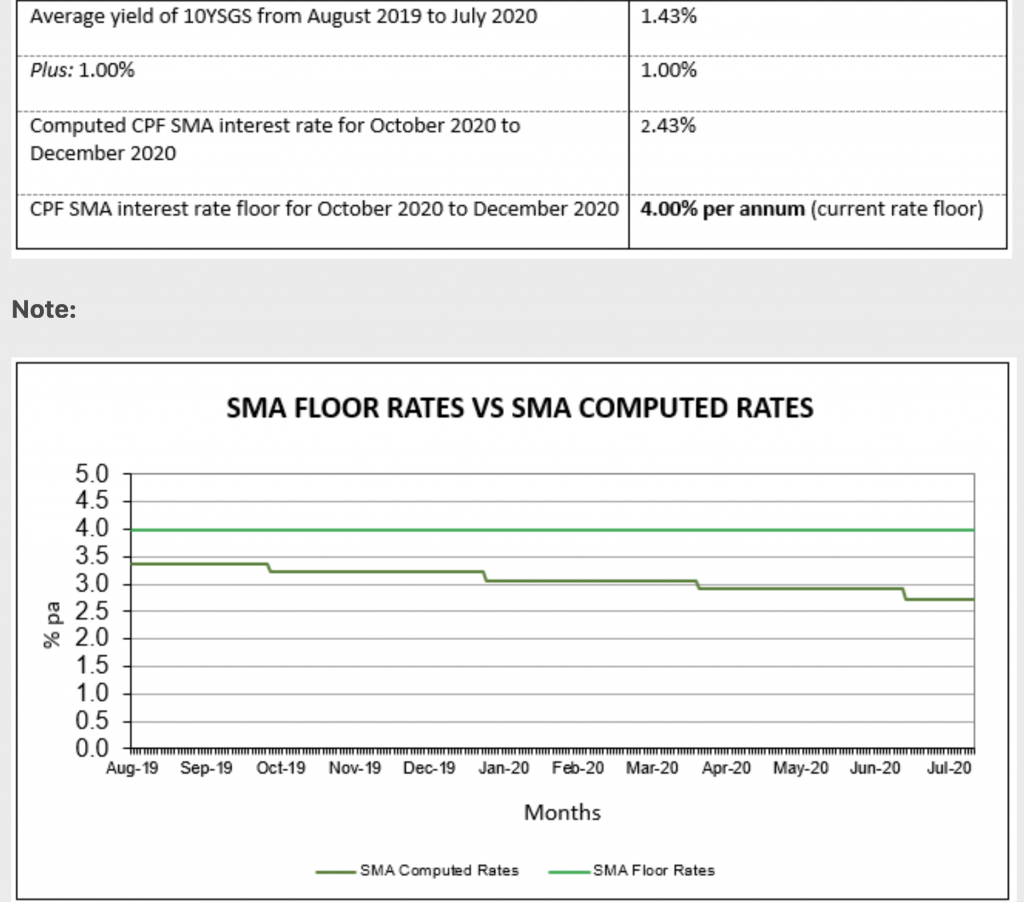Click the 'Plus: 1.00%' row label

(x=84, y=71)
